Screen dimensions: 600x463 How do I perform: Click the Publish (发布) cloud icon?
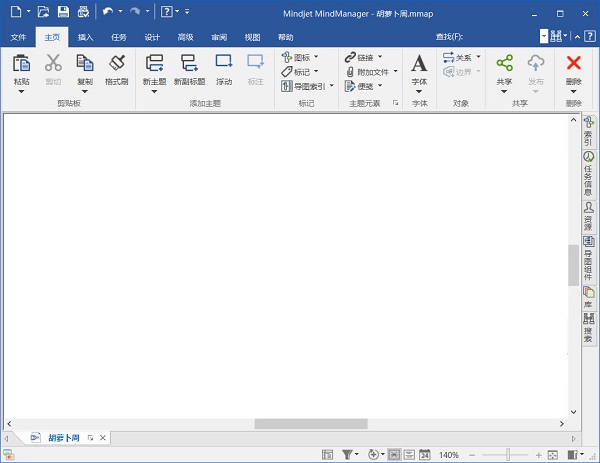[x=536, y=63]
